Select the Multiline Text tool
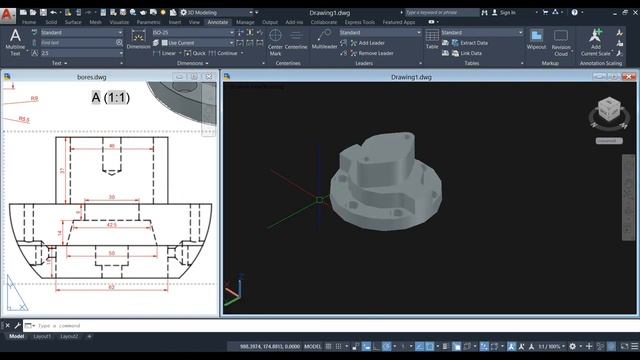This screenshot has width=640, height=360. (15, 42)
